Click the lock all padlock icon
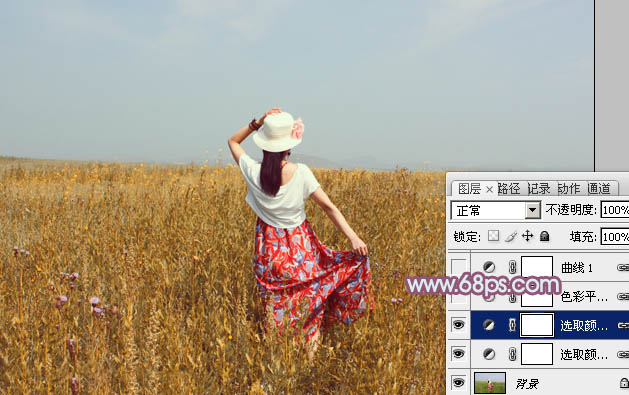The width and height of the screenshot is (629, 395). 544,236
